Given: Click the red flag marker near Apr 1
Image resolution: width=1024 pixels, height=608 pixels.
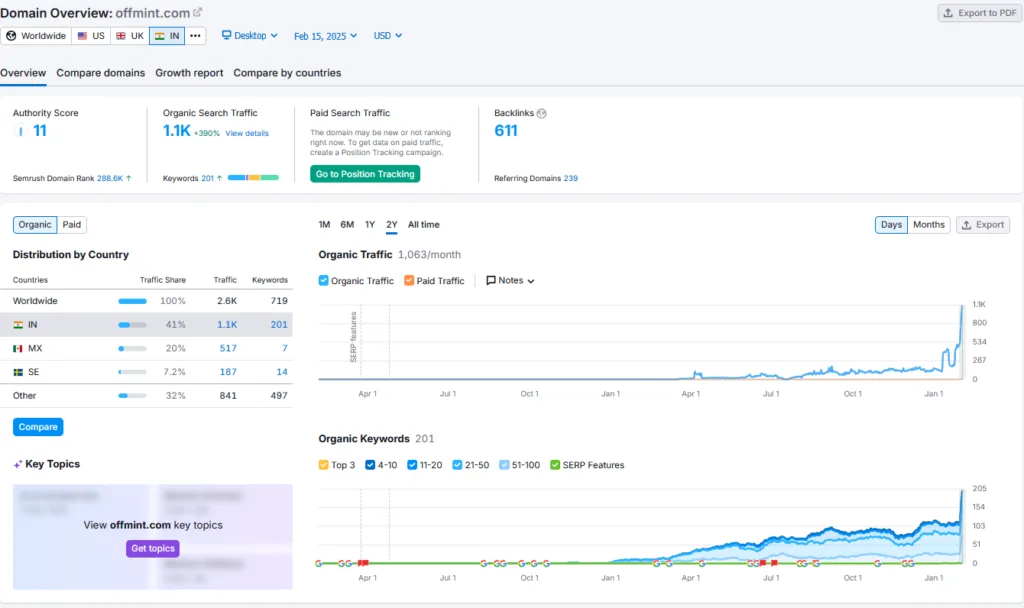Looking at the screenshot, I should 364,563.
